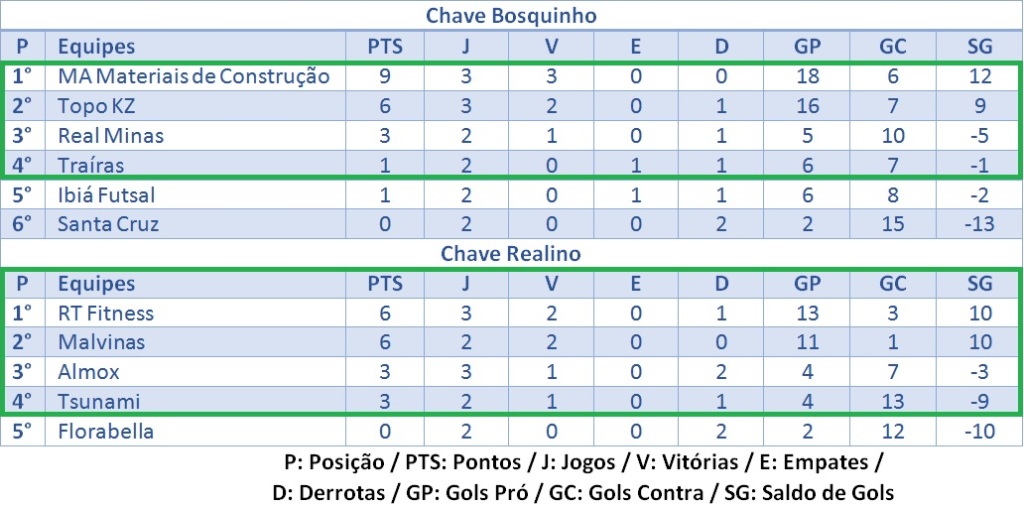Click the RT Fitness team cell
This screenshot has height=506, width=1024.
click(105, 313)
